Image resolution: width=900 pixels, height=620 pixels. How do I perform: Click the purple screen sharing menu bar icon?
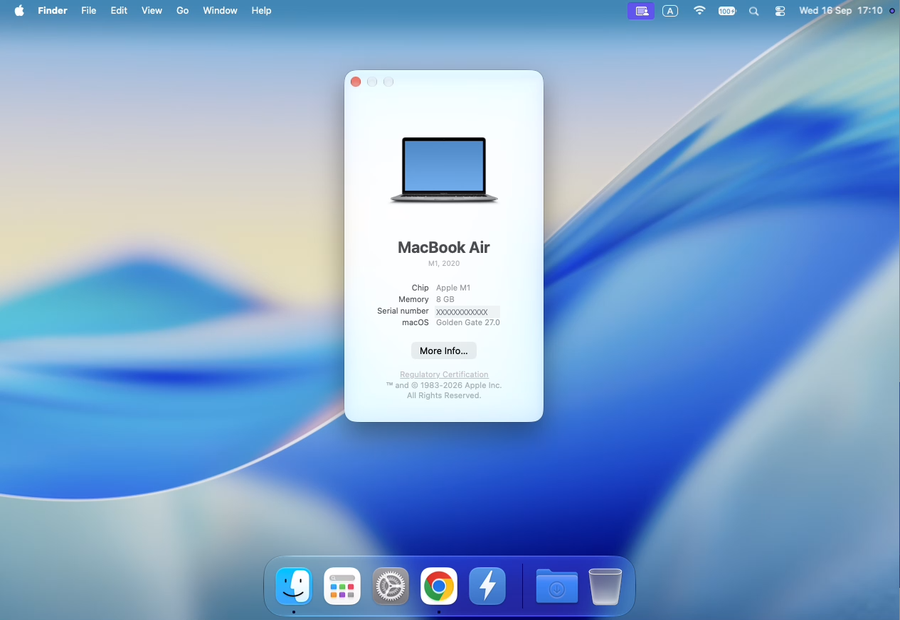coord(641,11)
